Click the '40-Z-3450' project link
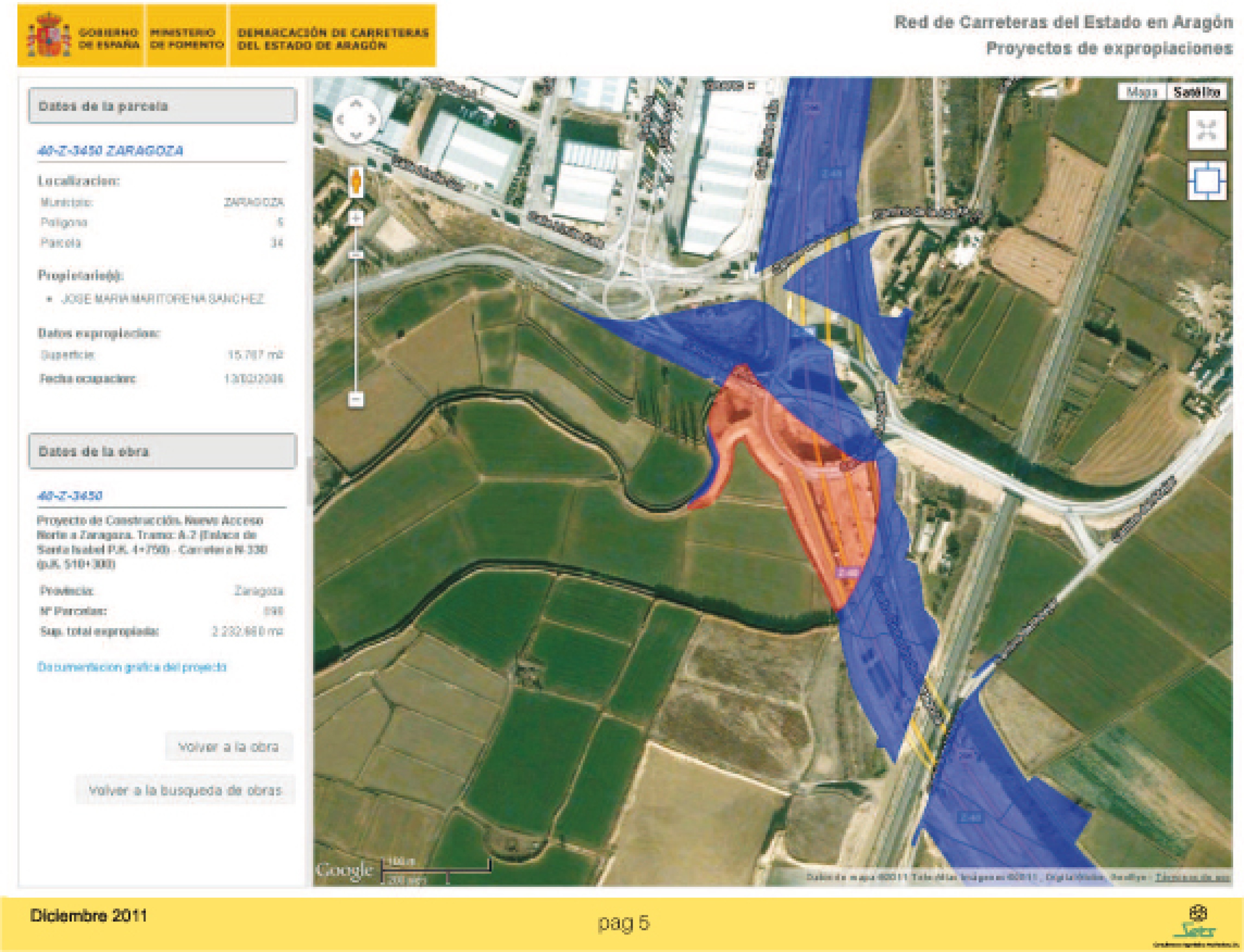Image resolution: width=1244 pixels, height=952 pixels. (x=70, y=496)
